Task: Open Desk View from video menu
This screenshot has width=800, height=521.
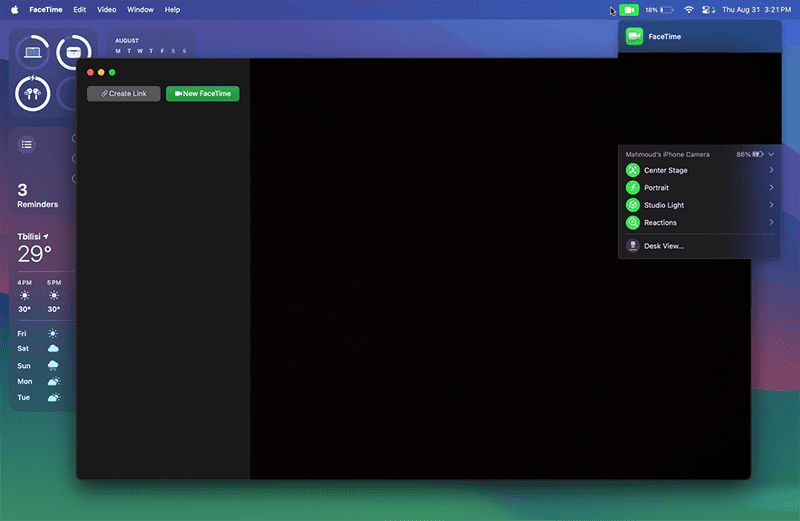Action: [x=699, y=246]
